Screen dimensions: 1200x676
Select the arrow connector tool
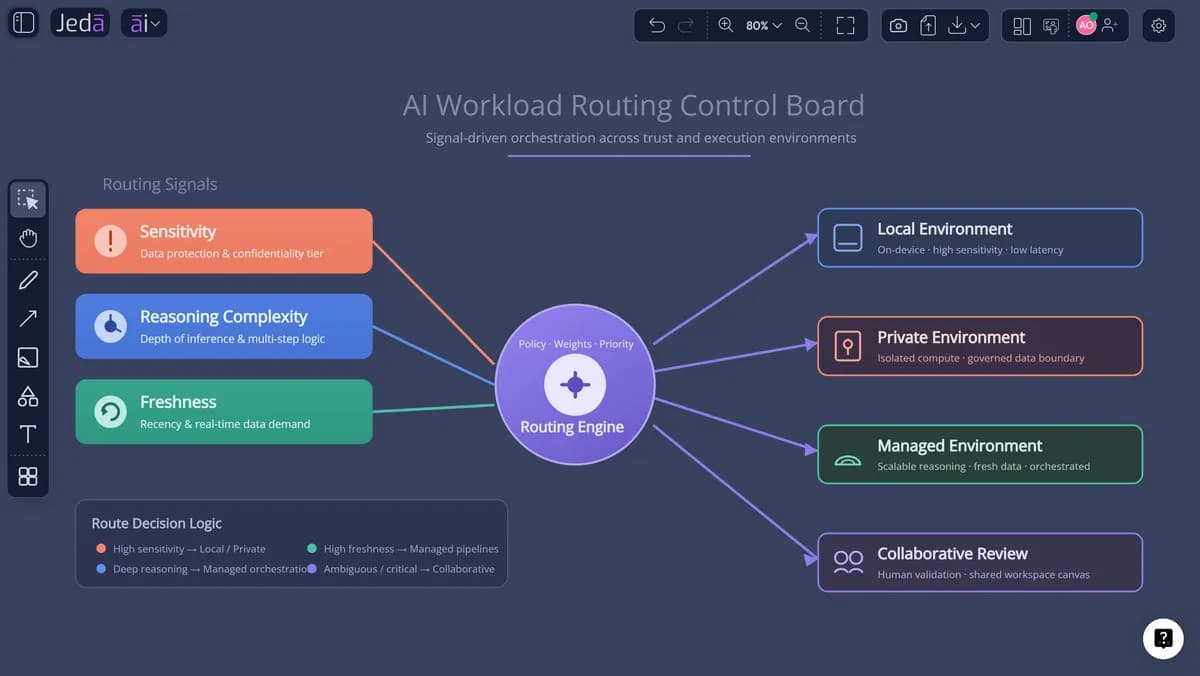(x=28, y=319)
